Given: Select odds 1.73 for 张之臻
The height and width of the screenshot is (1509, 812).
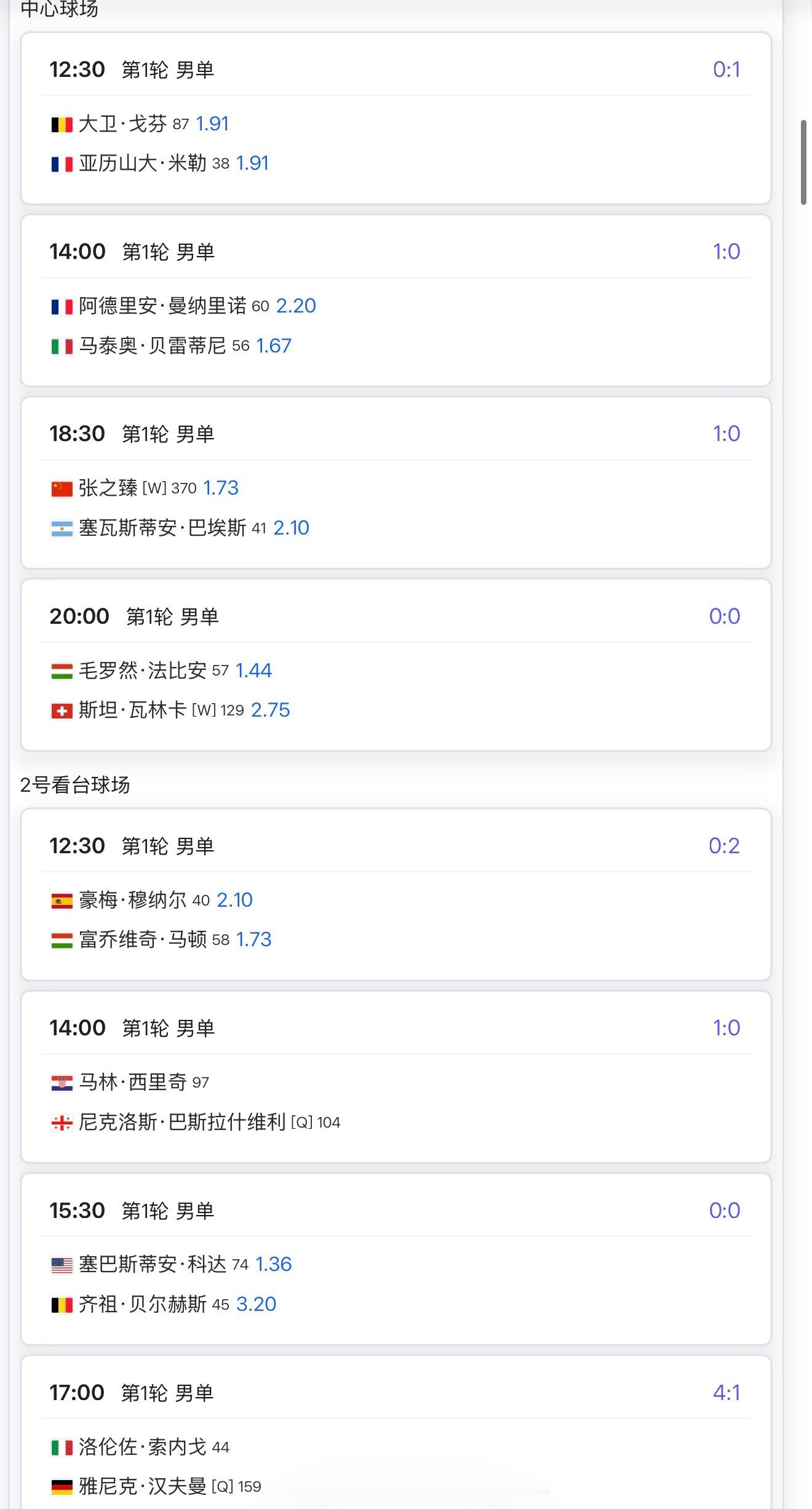Looking at the screenshot, I should (x=221, y=488).
